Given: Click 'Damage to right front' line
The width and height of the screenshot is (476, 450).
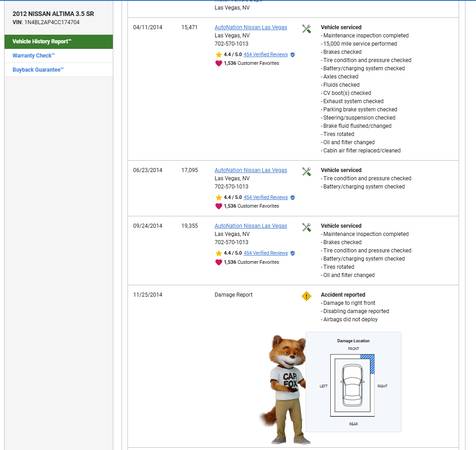Looking at the screenshot, I should coord(348,303).
